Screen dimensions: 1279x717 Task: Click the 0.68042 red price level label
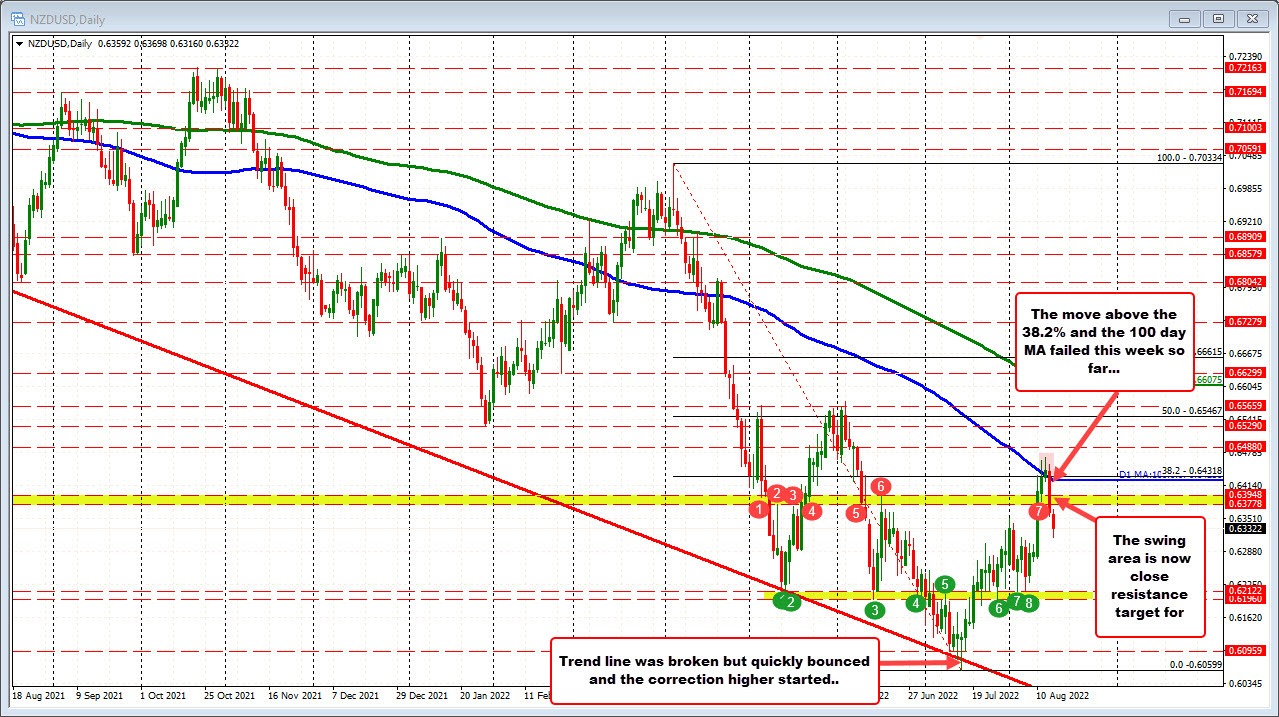1244,282
